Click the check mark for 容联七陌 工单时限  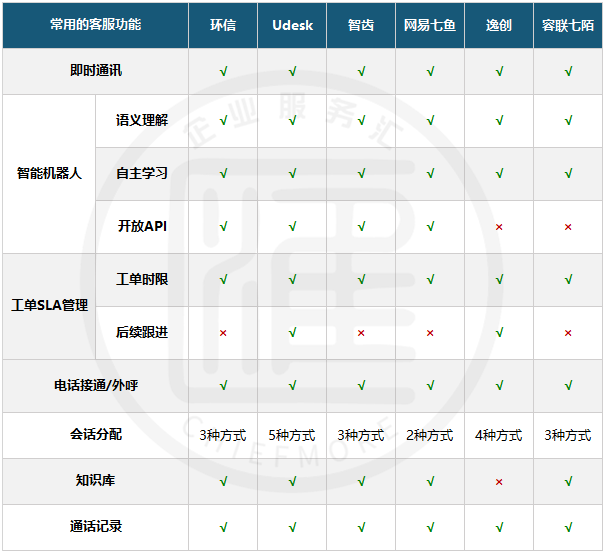(568, 279)
